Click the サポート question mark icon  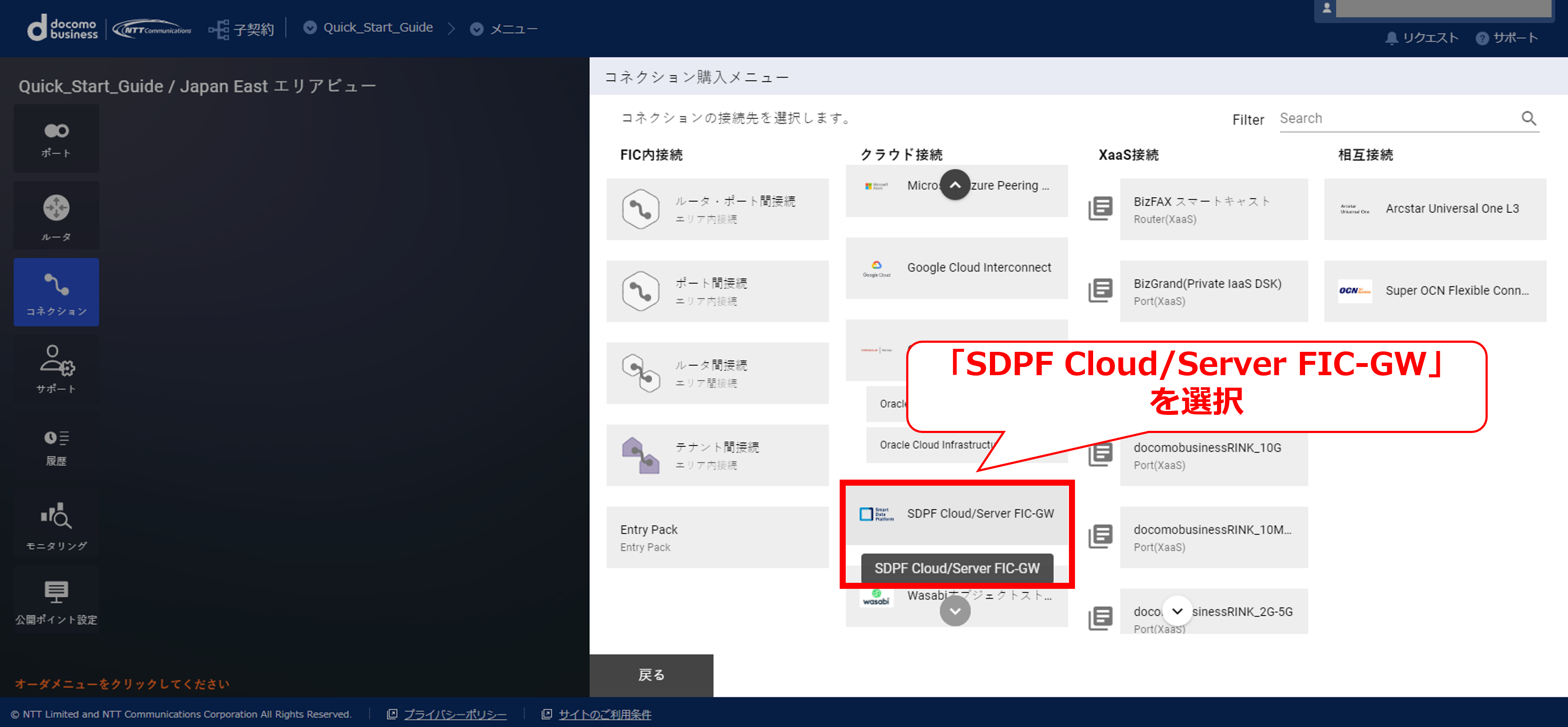click(x=1482, y=38)
